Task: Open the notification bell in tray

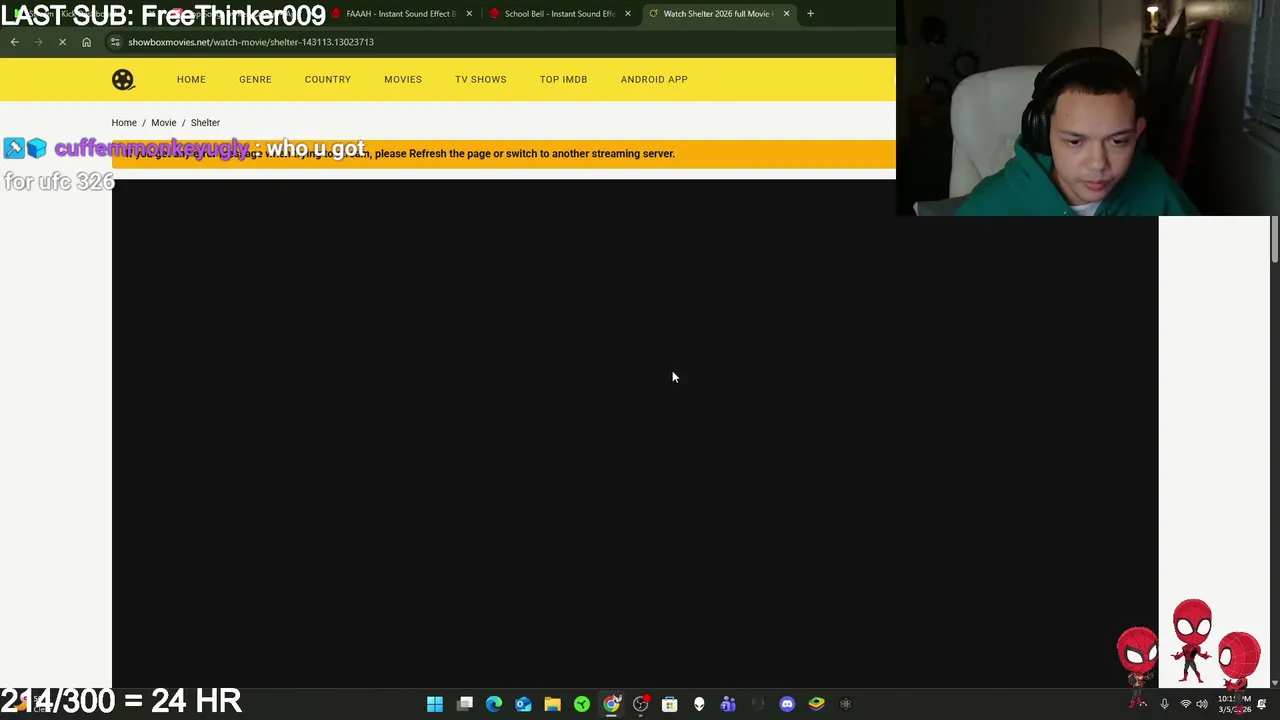Action: [x=1262, y=704]
